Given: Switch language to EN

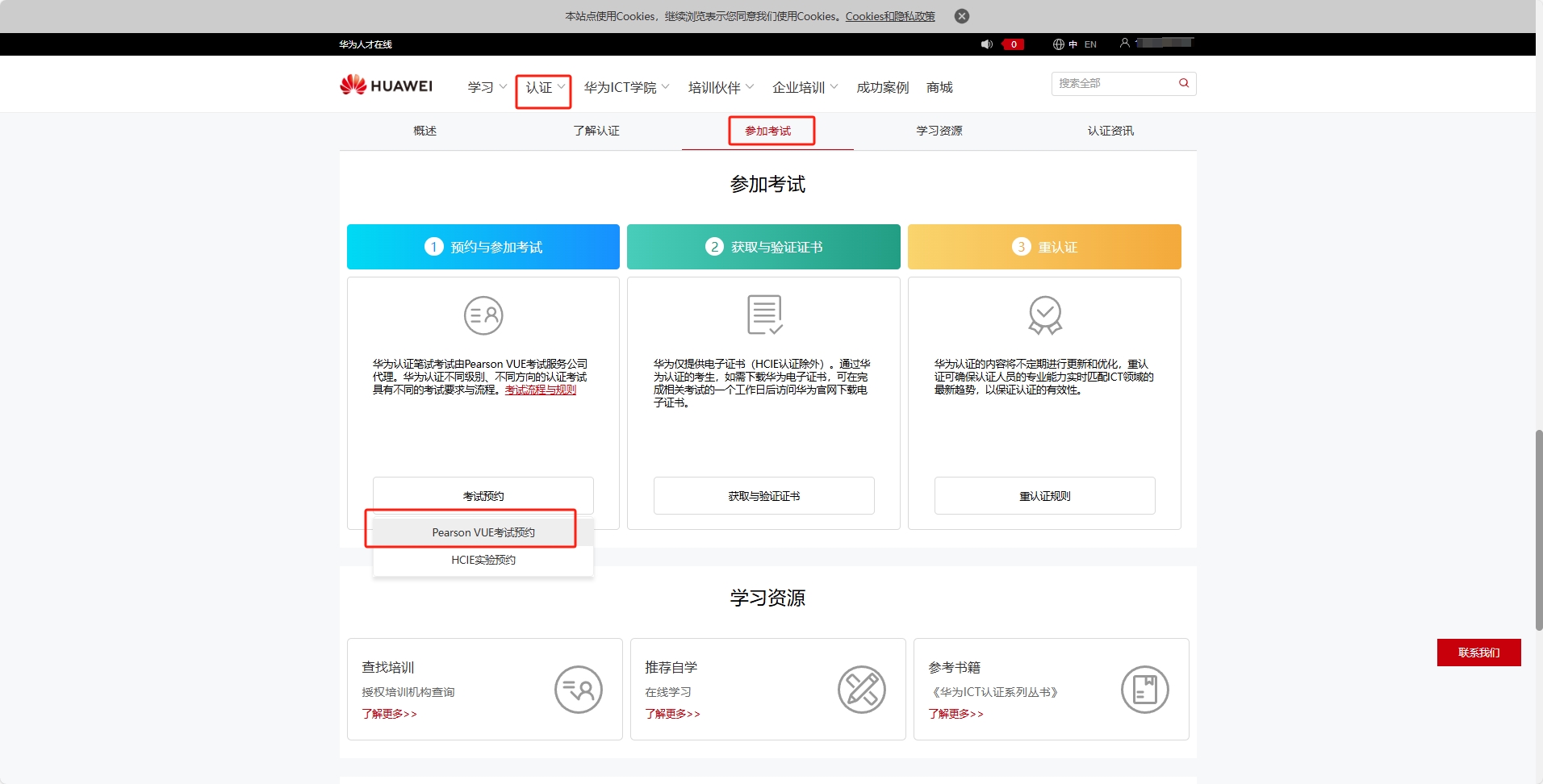Looking at the screenshot, I should [1090, 44].
